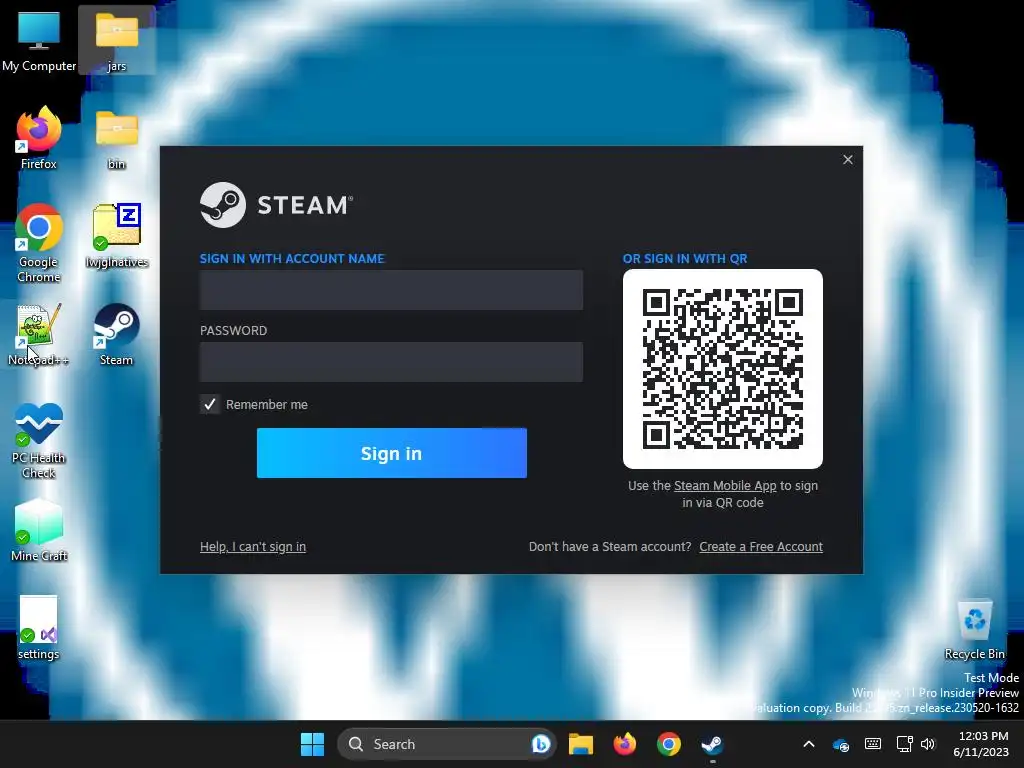Click the QR code image

point(723,369)
